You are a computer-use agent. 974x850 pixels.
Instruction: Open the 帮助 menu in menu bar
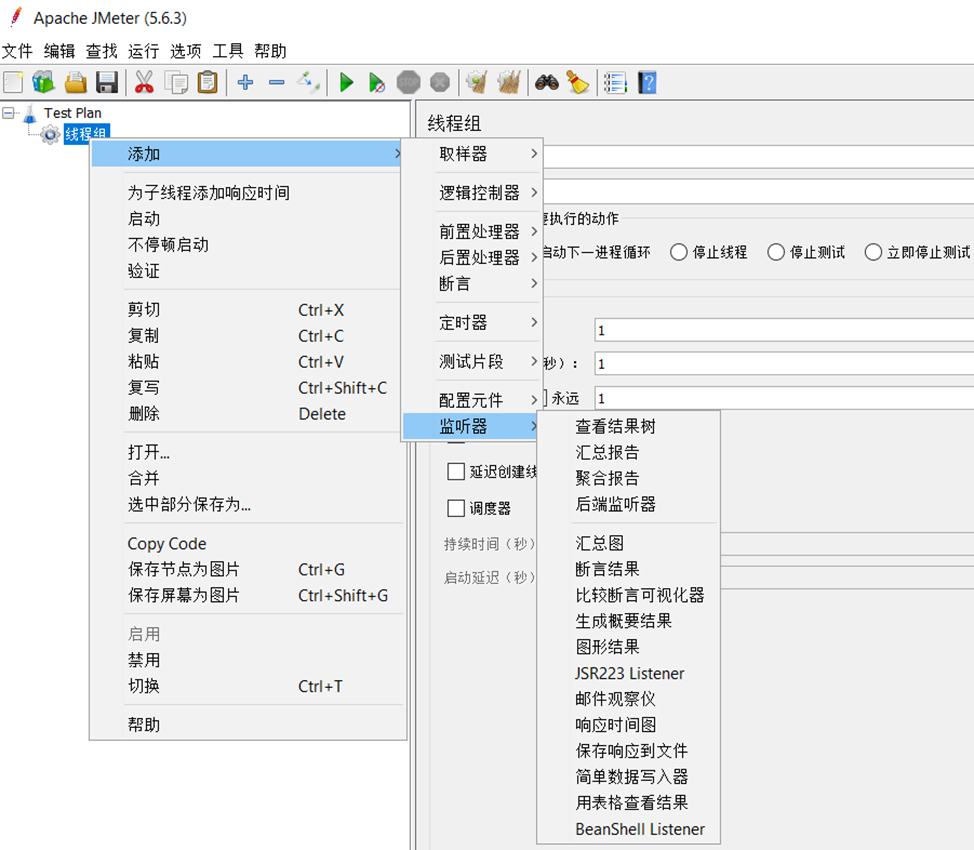point(270,51)
